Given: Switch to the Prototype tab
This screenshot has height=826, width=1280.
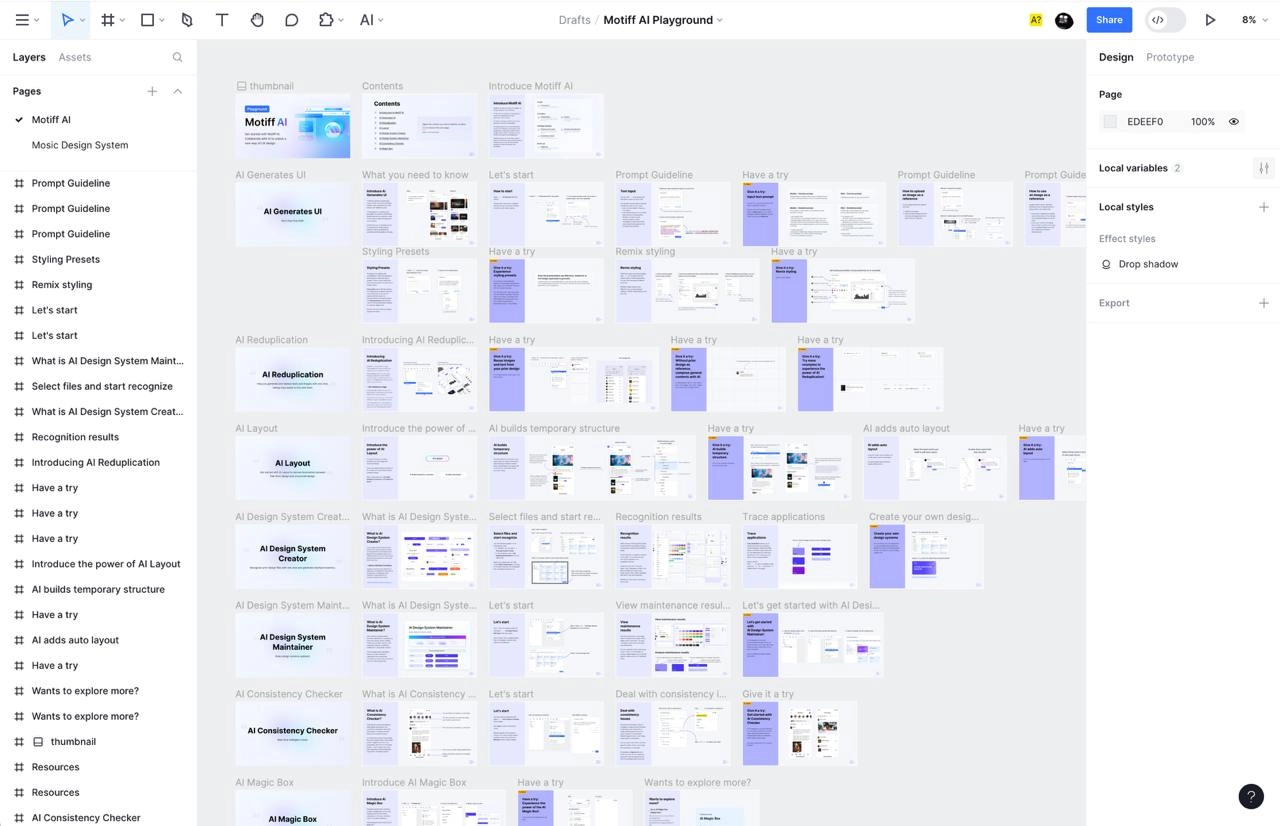Looking at the screenshot, I should point(1170,57).
